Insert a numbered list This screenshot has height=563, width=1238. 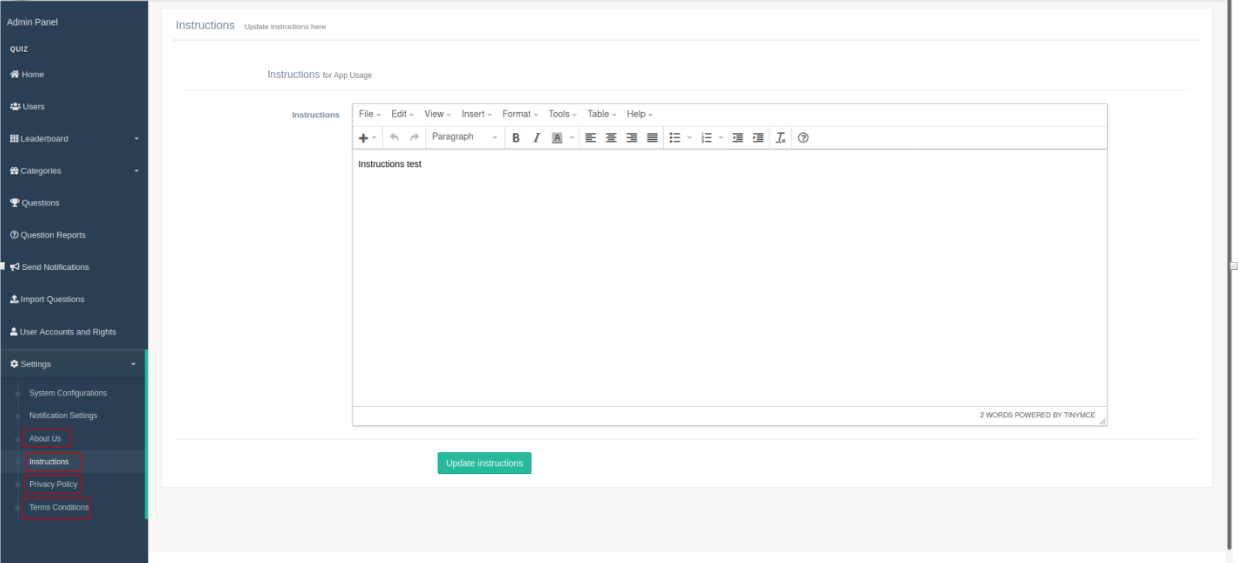point(706,138)
